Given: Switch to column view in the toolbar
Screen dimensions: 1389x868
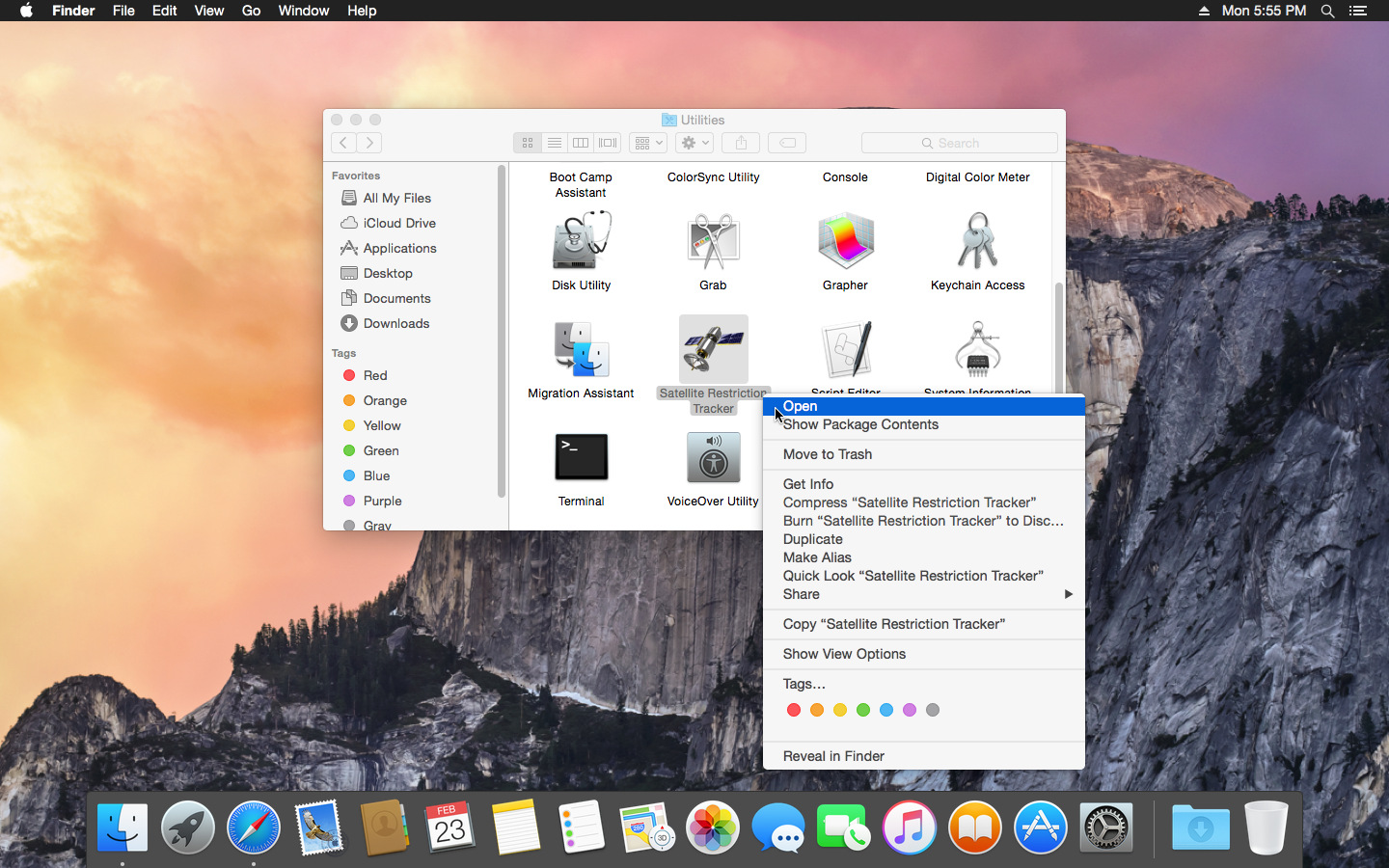Looking at the screenshot, I should tap(581, 143).
